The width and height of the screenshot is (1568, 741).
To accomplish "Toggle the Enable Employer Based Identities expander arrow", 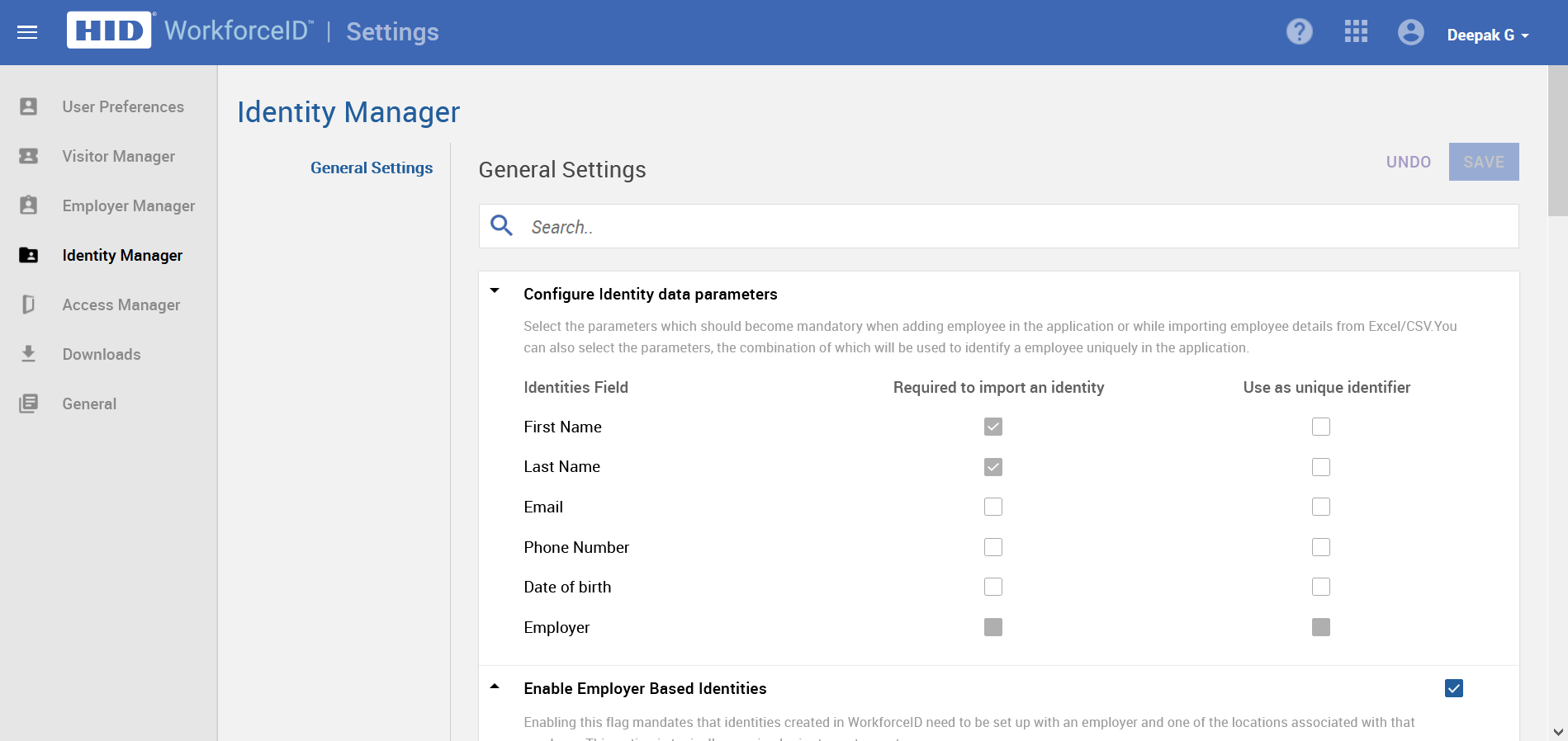I will [x=495, y=686].
